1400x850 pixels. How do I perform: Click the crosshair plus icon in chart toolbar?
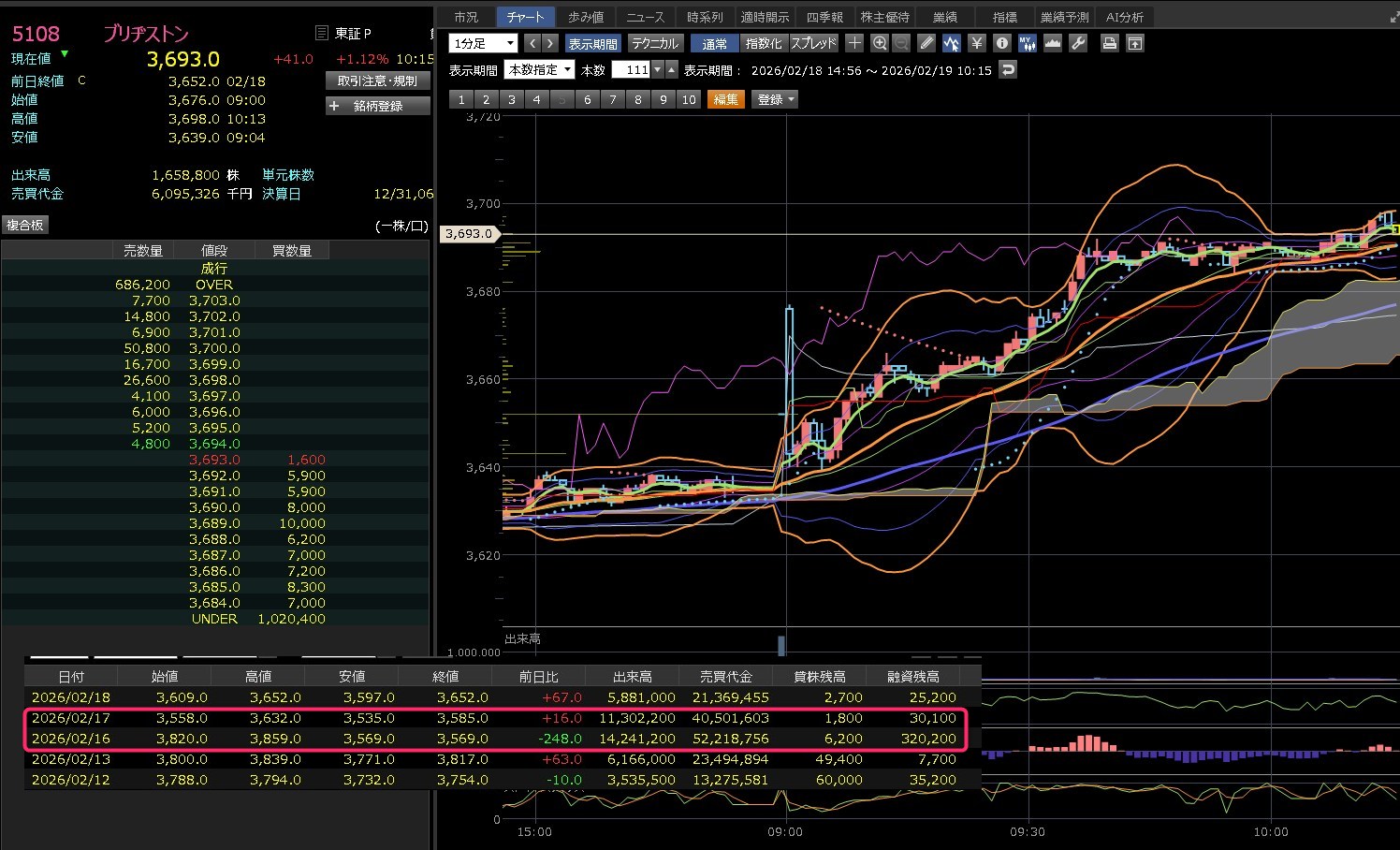854,43
